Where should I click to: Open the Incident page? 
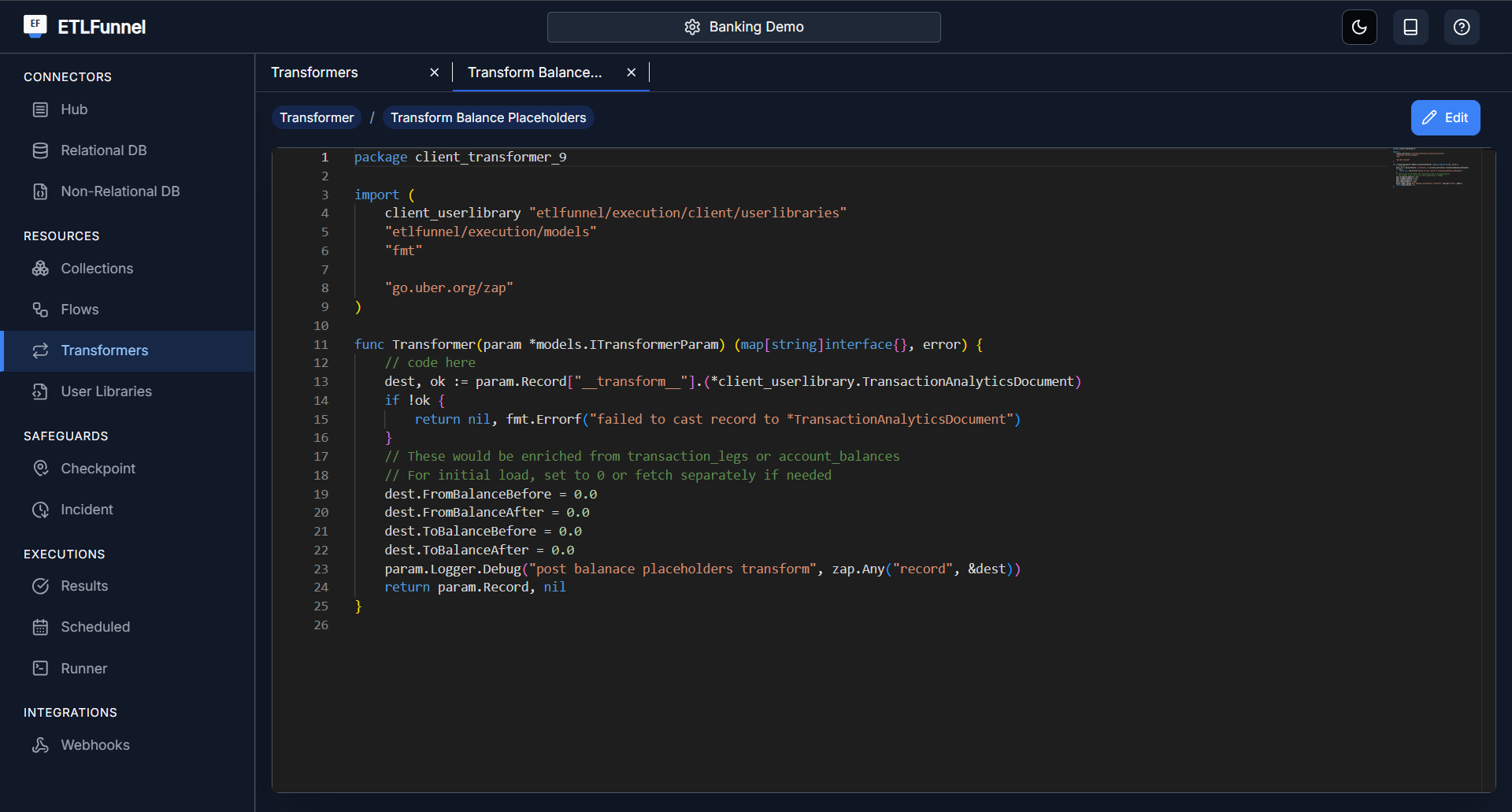tap(87, 510)
